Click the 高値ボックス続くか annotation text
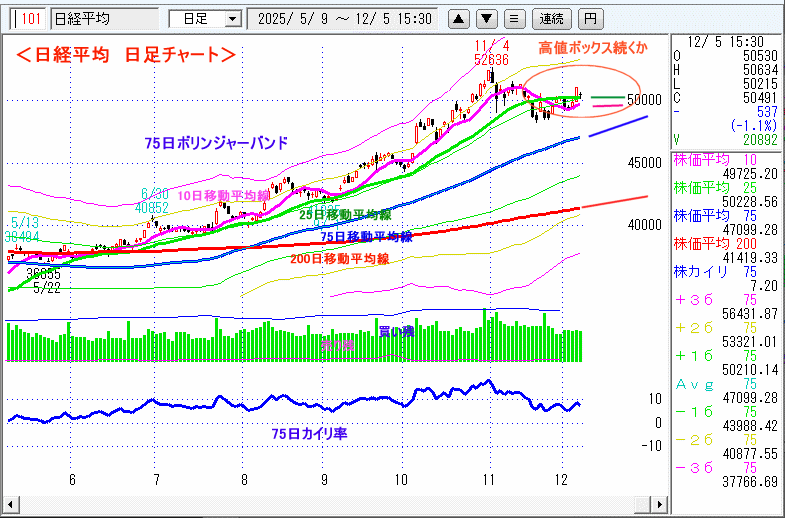 (593, 48)
